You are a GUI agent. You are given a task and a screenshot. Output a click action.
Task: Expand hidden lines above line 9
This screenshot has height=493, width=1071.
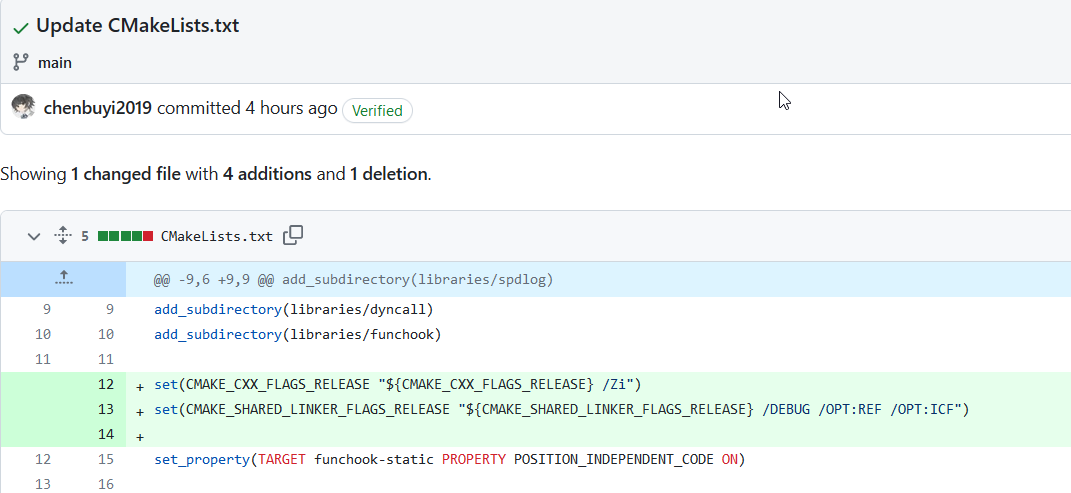pos(64,279)
